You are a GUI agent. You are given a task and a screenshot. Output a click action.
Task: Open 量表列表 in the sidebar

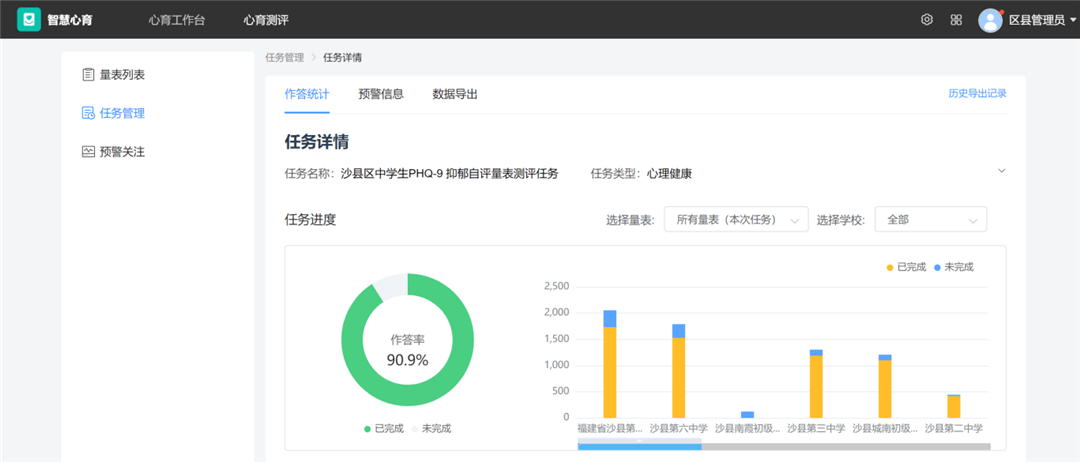coord(123,75)
